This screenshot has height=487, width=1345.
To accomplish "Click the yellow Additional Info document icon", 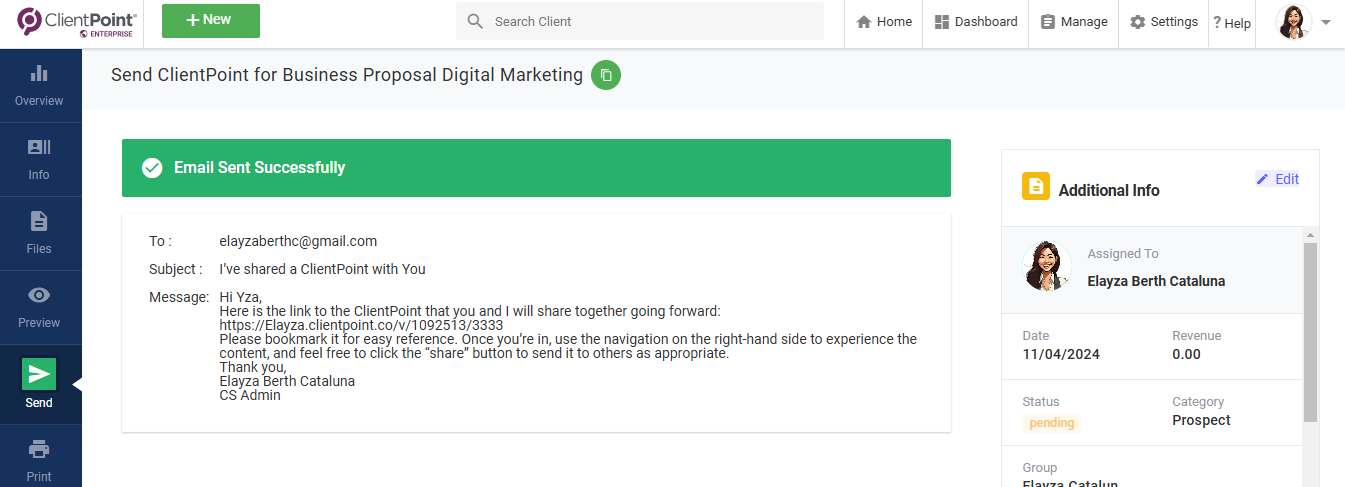I will [1036, 187].
